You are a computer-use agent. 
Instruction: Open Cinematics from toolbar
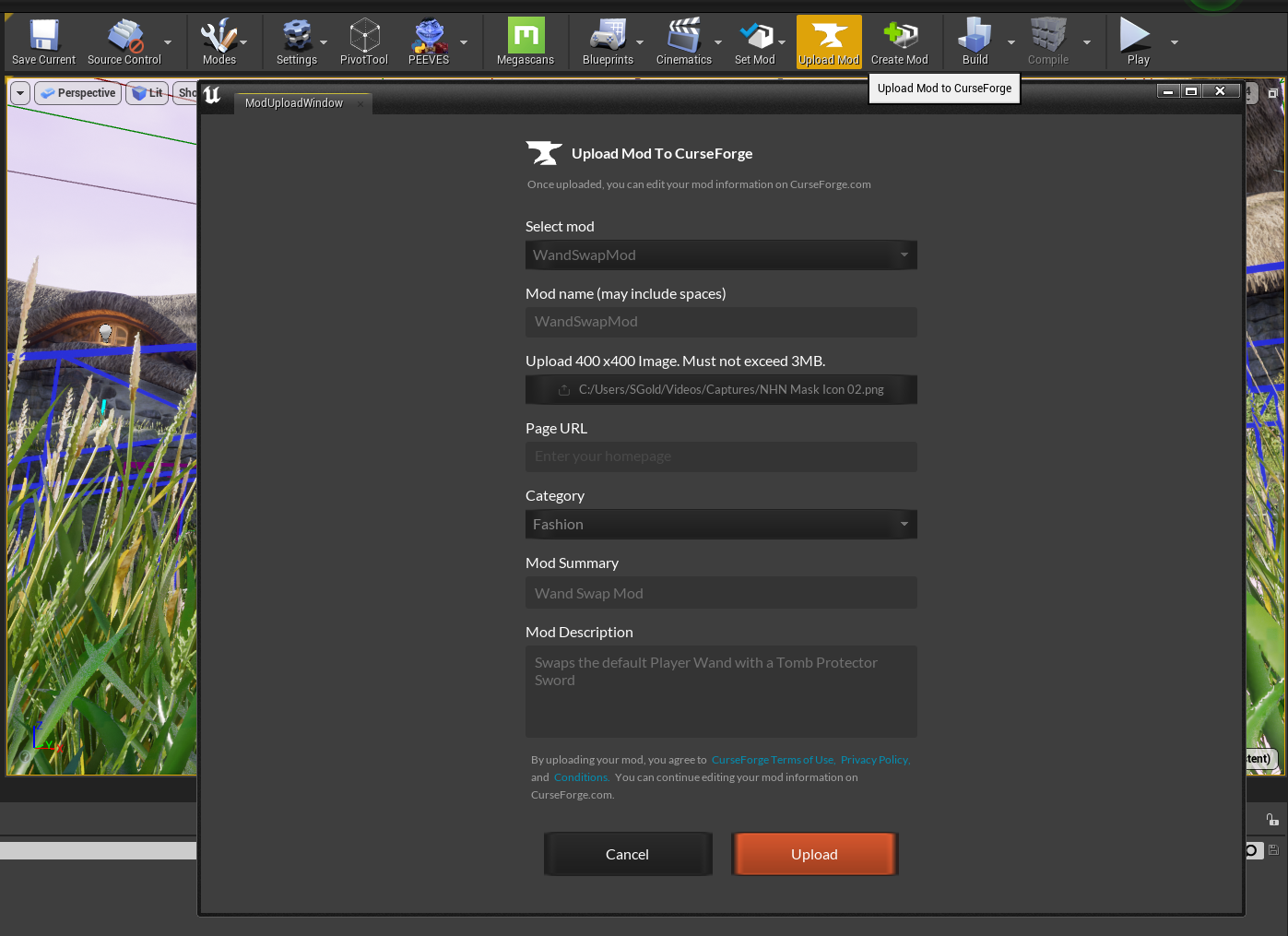coord(683,42)
